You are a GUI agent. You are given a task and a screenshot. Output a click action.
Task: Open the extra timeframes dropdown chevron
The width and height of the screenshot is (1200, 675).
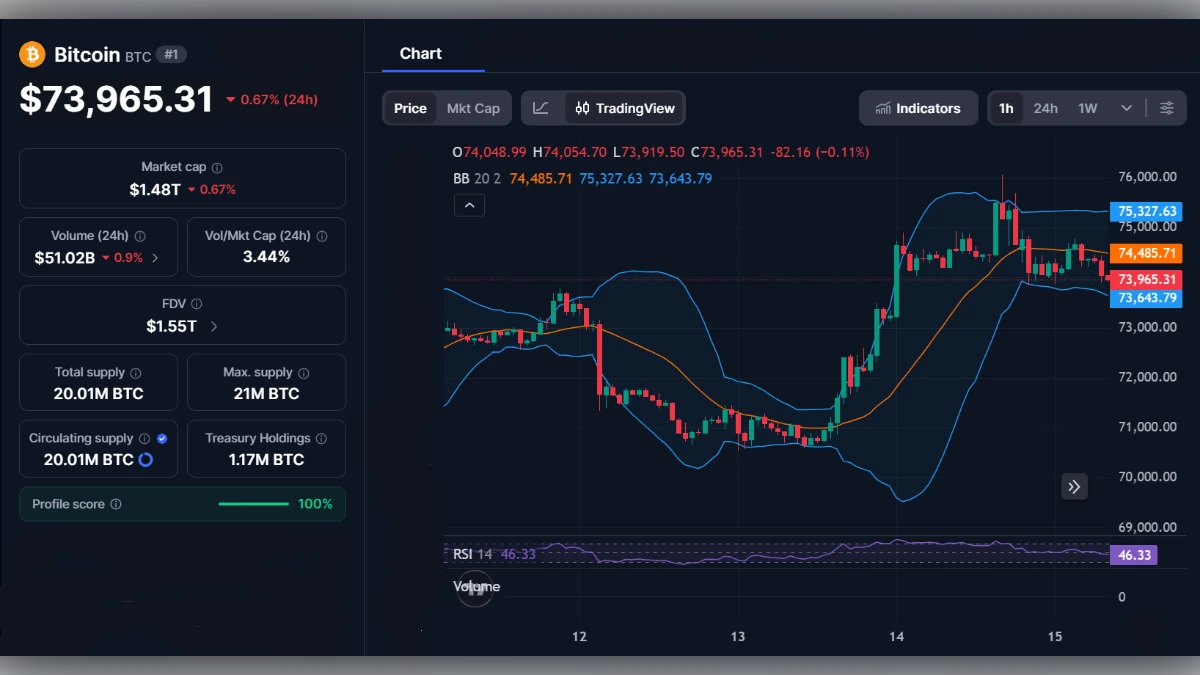coord(1125,108)
